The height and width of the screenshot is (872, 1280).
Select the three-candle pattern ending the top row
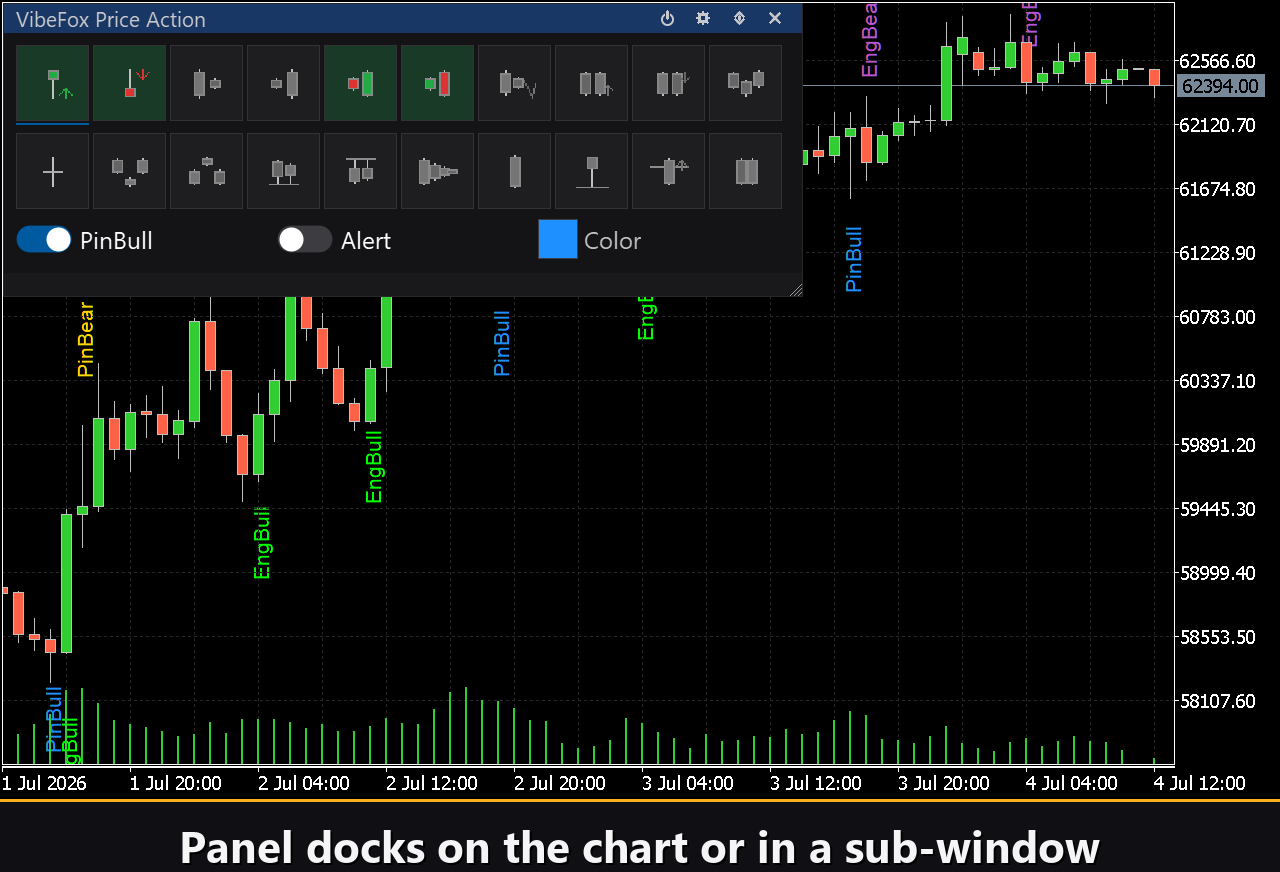tap(746, 83)
